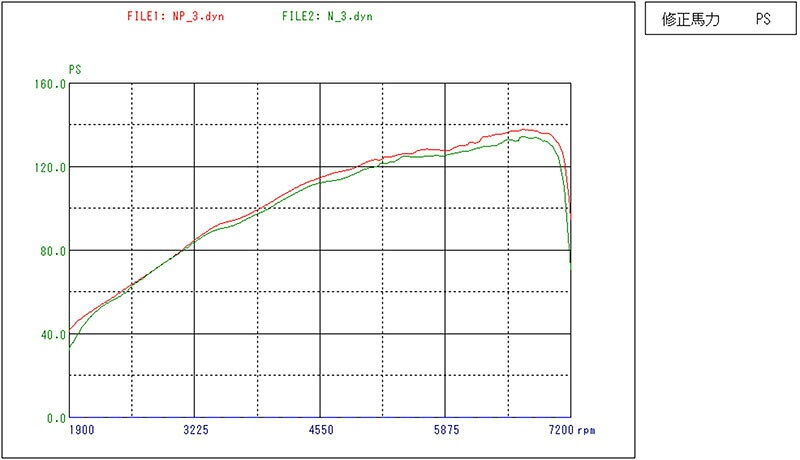
Task: Select the 3225 x-axis tick label
Action: (195, 431)
